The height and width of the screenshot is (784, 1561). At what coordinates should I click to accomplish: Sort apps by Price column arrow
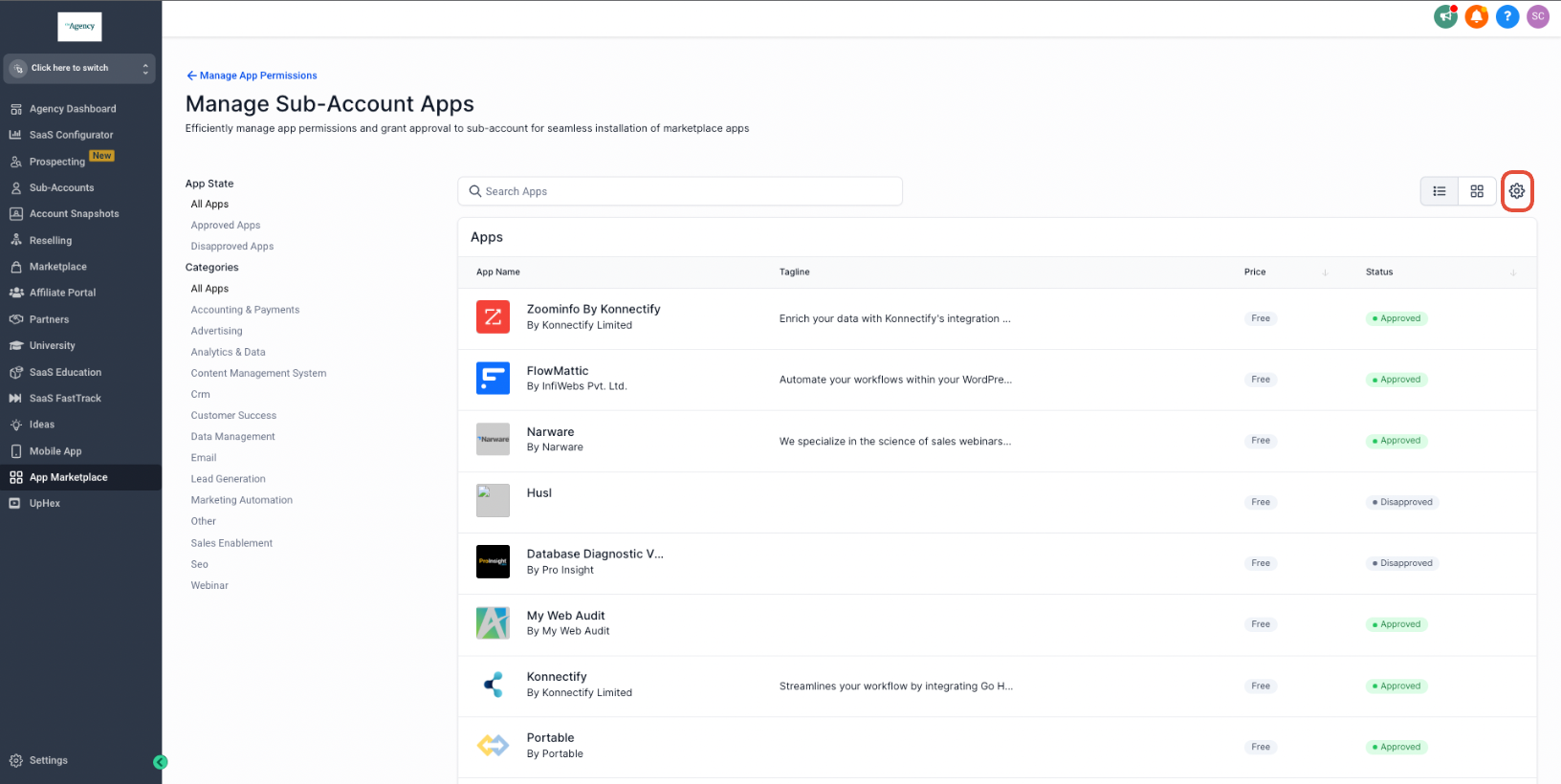coord(1325,272)
